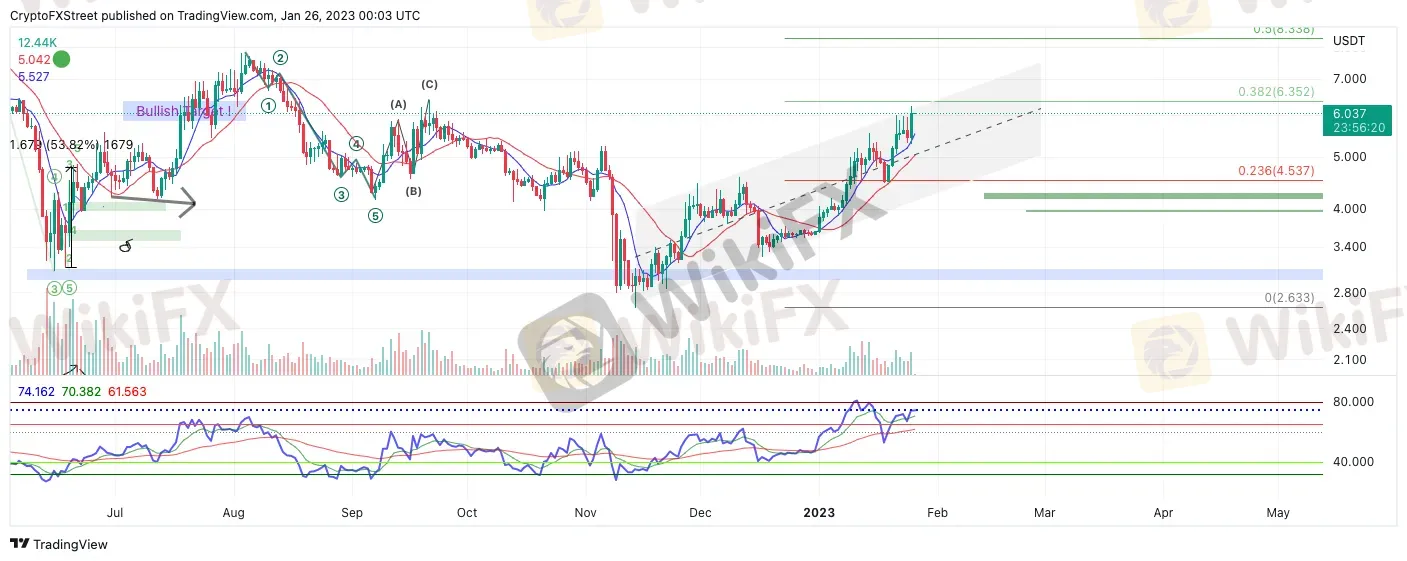The width and height of the screenshot is (1407, 561).
Task: Click the Feb label on time axis
Action: pos(935,513)
